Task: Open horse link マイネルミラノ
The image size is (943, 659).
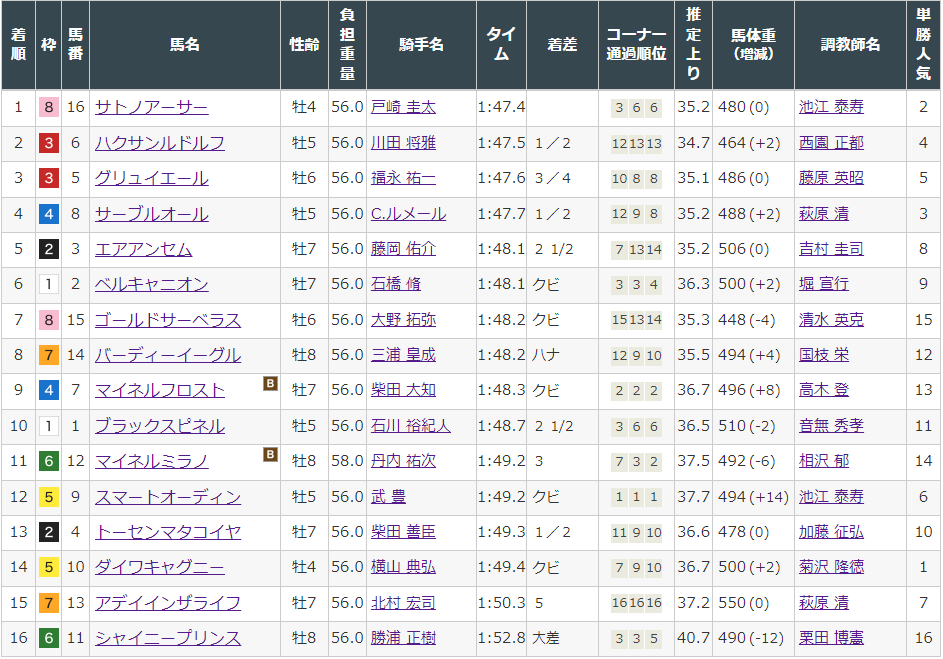Action: point(152,461)
